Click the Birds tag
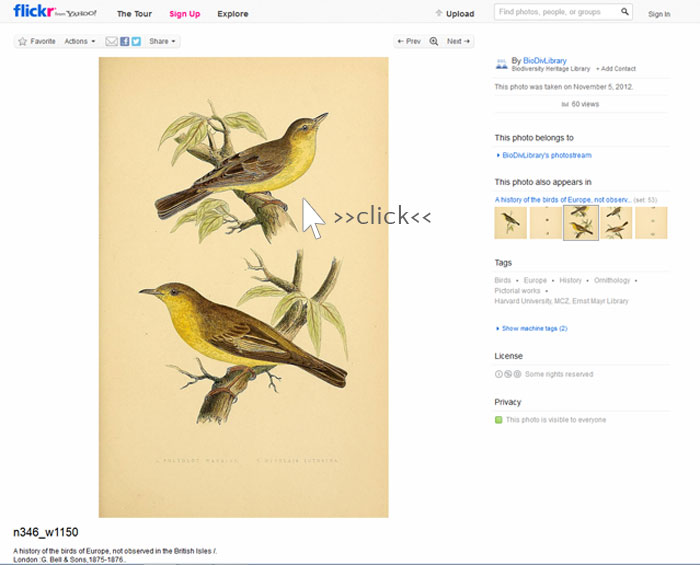The height and width of the screenshot is (565, 700). (x=503, y=280)
